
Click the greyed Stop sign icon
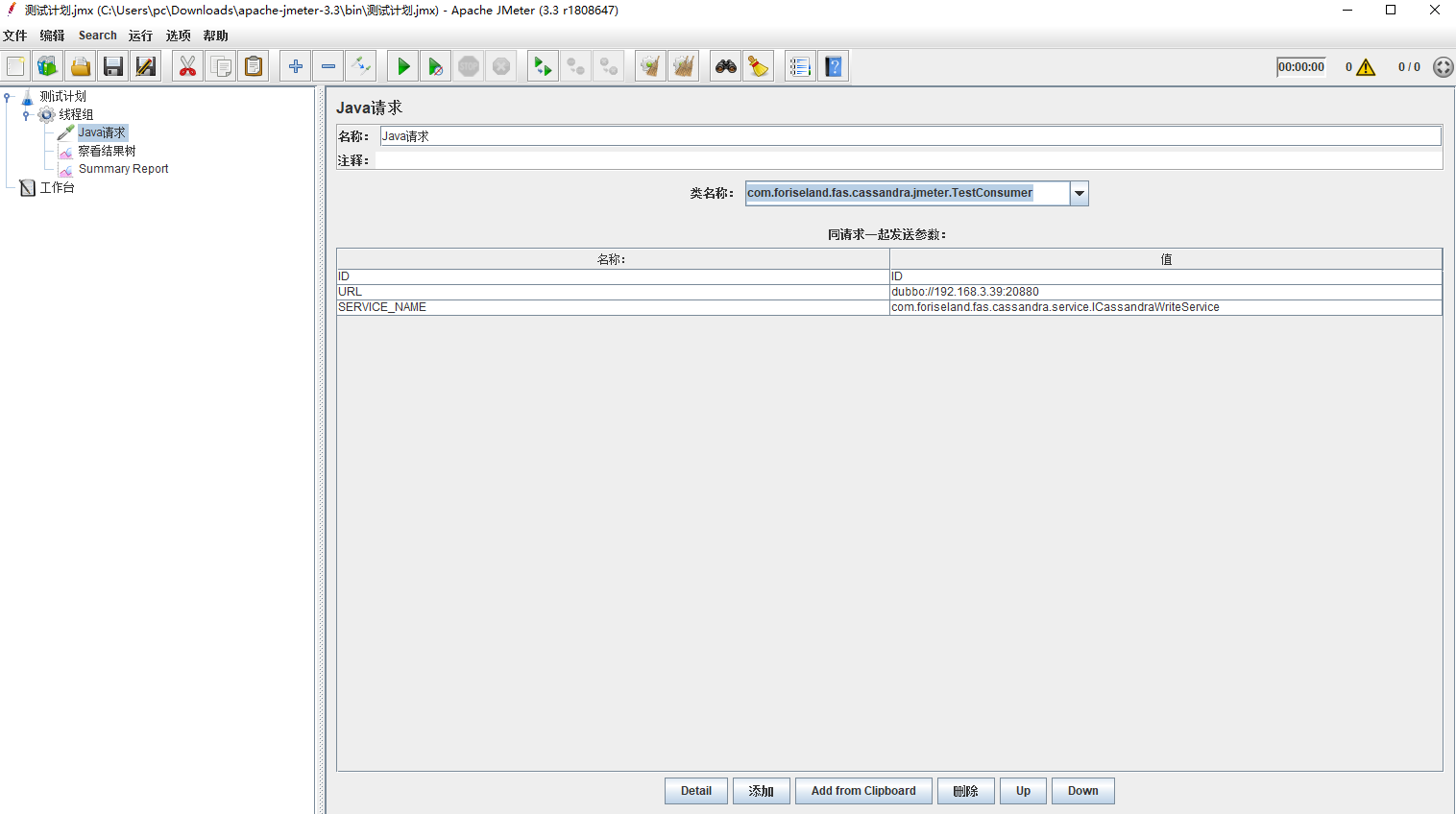[469, 66]
